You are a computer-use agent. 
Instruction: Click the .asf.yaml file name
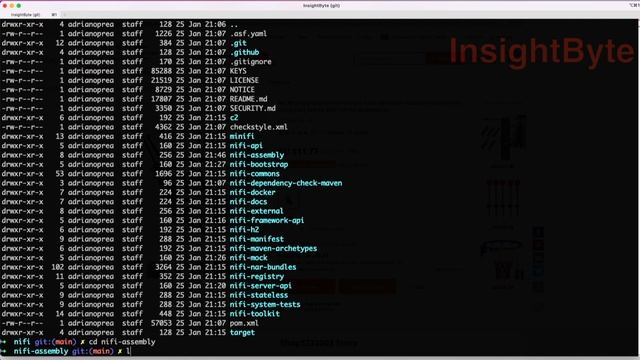(x=248, y=33)
